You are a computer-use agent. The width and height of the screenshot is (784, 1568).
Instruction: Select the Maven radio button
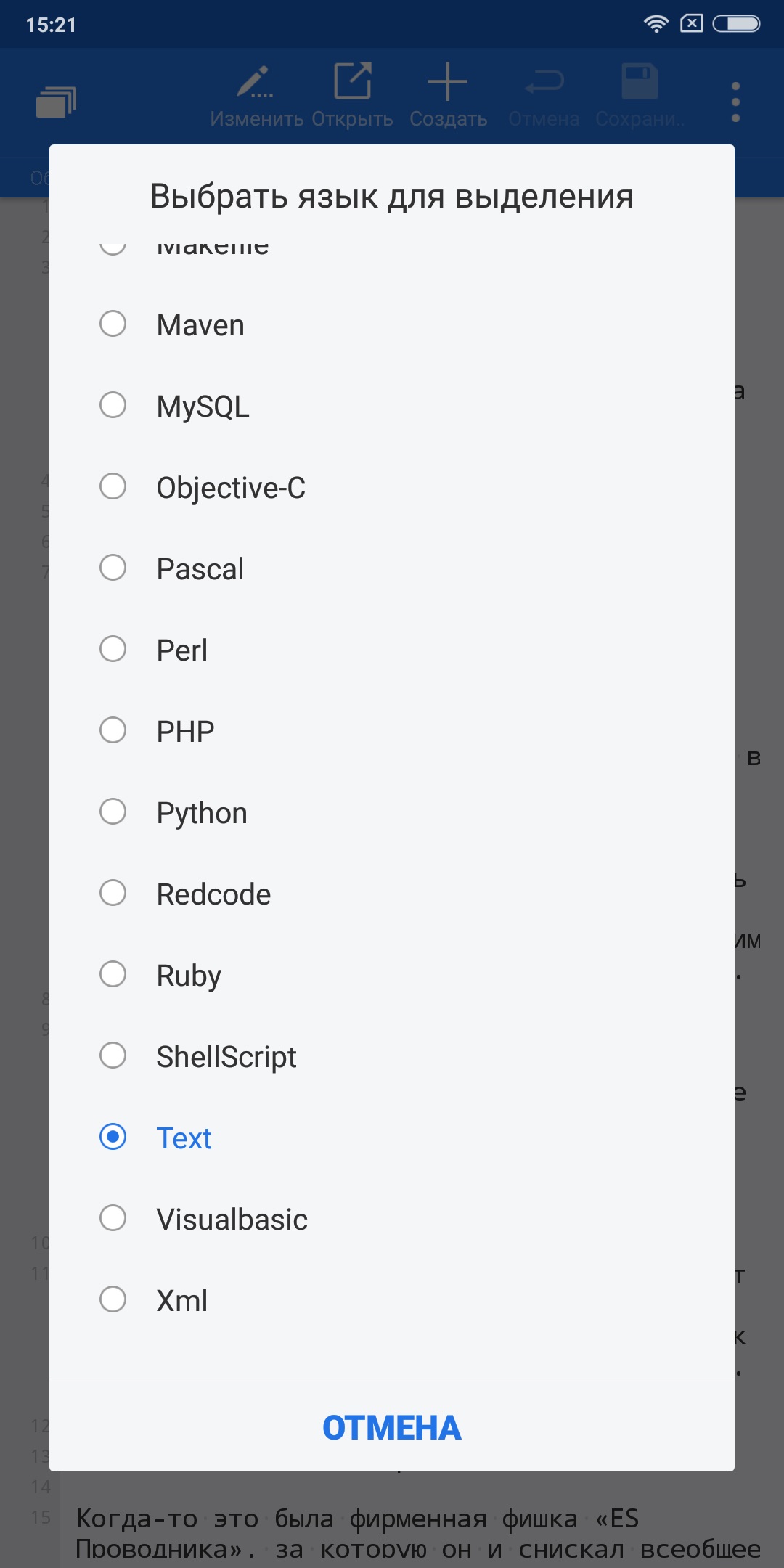113,324
